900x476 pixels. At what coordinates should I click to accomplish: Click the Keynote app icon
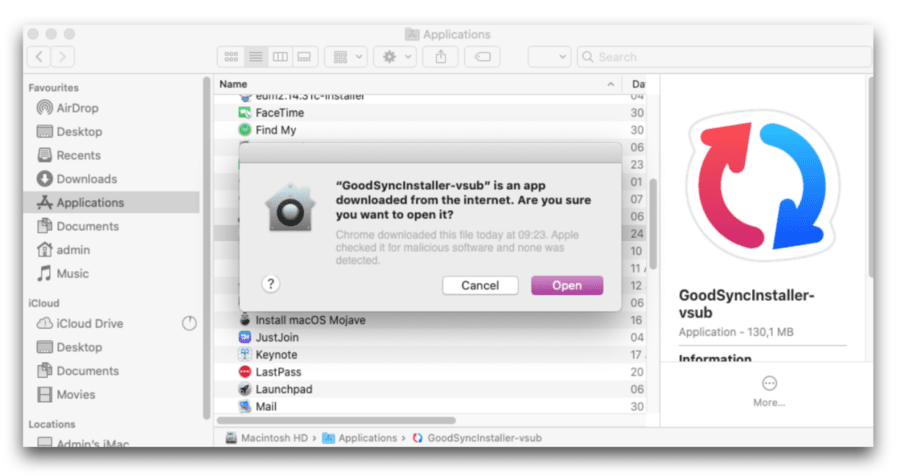pos(245,354)
